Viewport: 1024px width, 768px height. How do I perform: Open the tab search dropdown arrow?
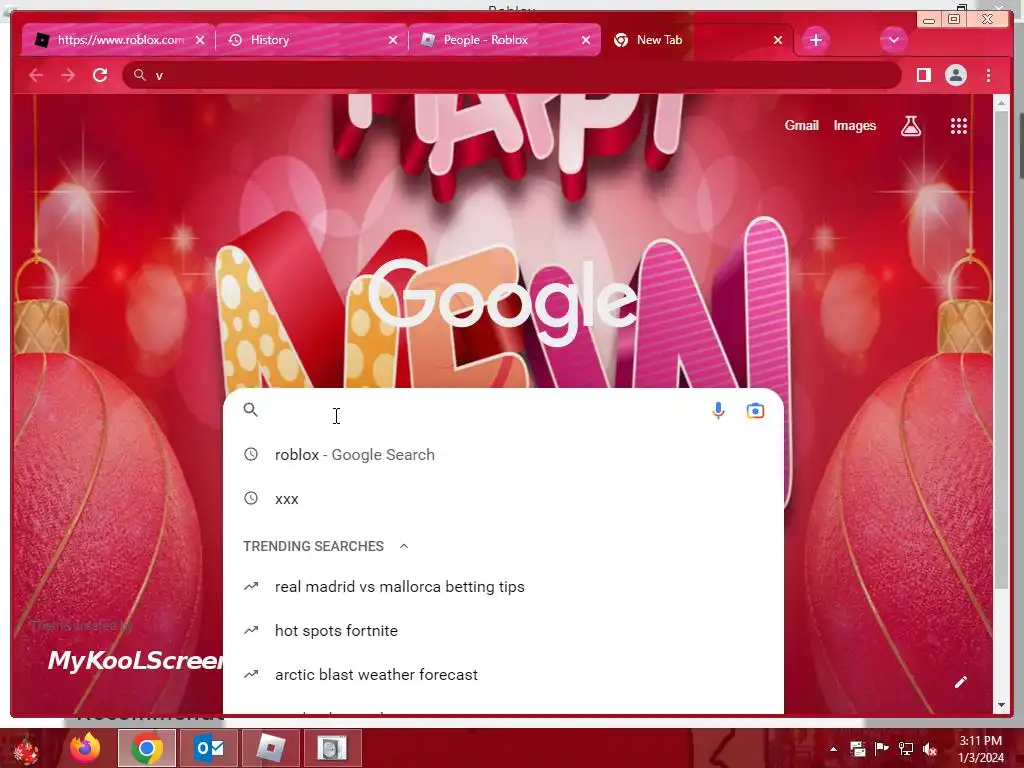pyautogui.click(x=893, y=40)
